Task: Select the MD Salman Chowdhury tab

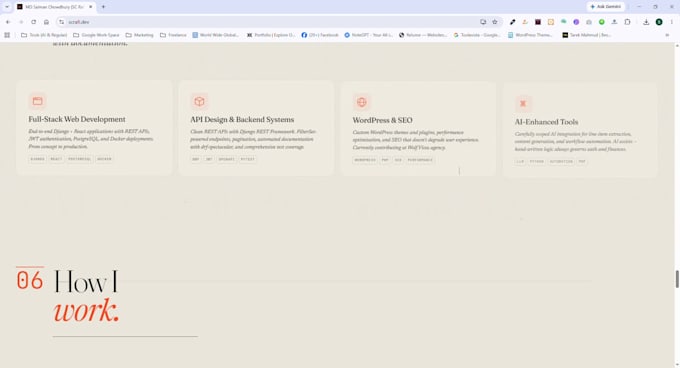Action: point(55,7)
